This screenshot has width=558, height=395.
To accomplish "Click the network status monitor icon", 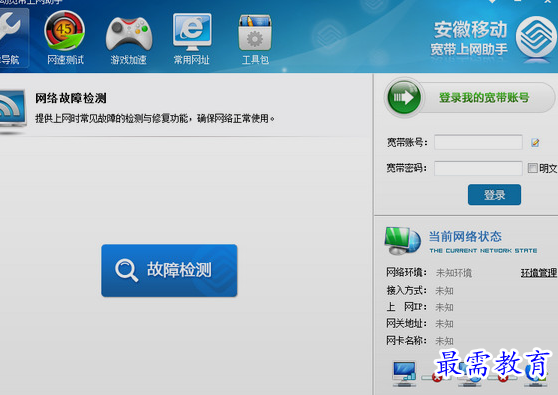I will tap(402, 241).
